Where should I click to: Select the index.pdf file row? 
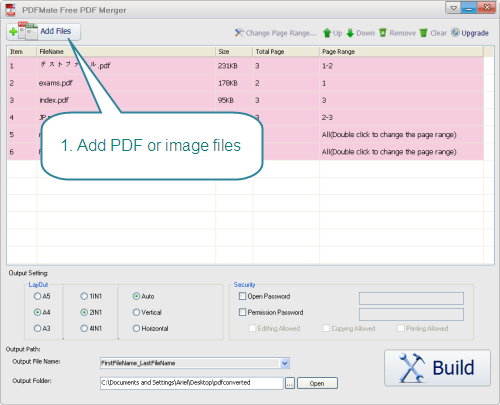point(245,100)
